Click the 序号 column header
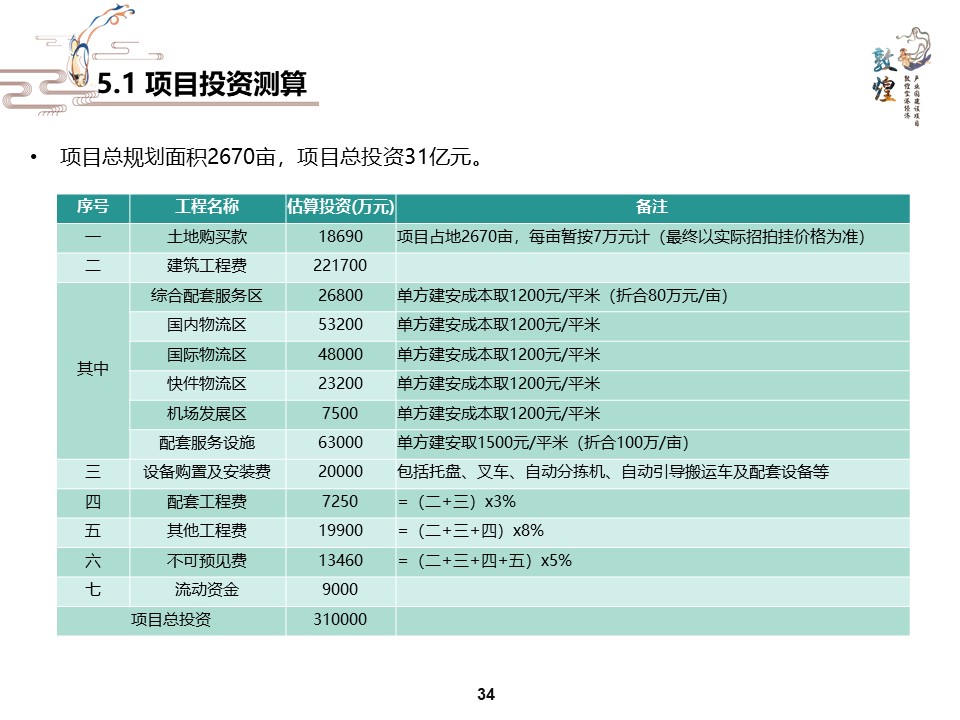 [x=93, y=207]
